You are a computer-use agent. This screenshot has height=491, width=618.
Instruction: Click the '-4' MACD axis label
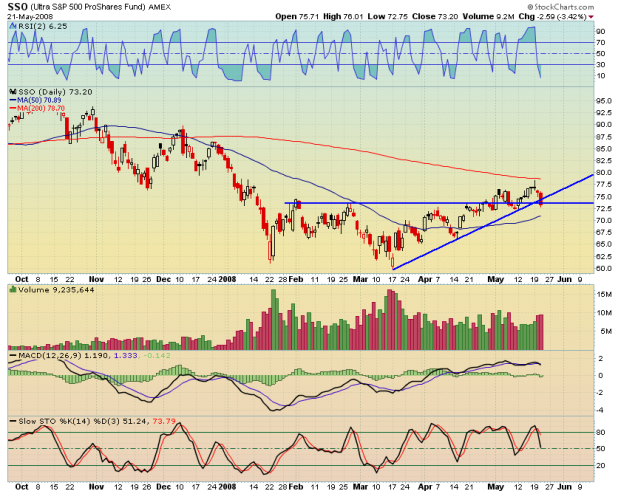(x=600, y=410)
